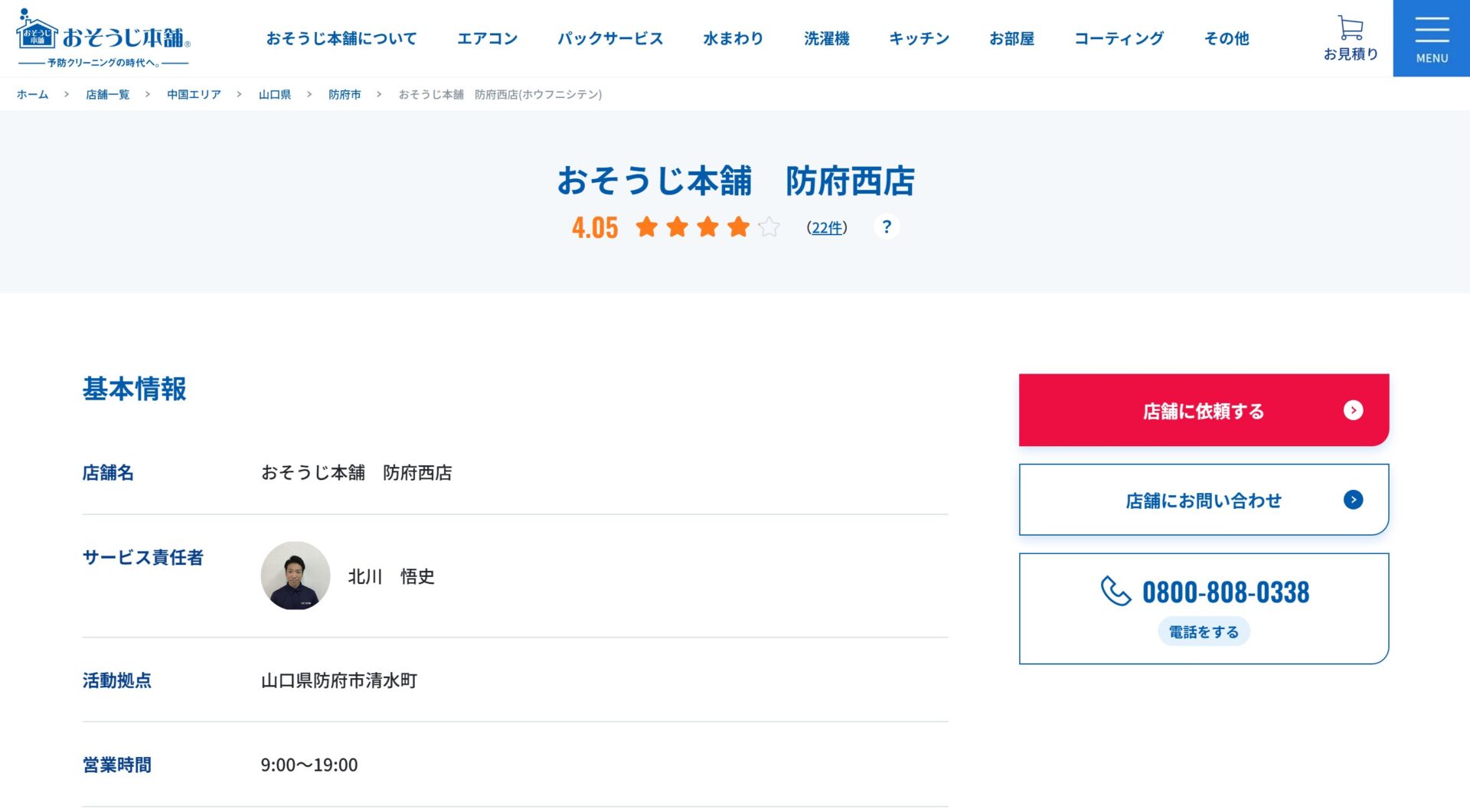1470x812 pixels.
Task: Open the blue MENU hamburger button
Action: [1432, 38]
